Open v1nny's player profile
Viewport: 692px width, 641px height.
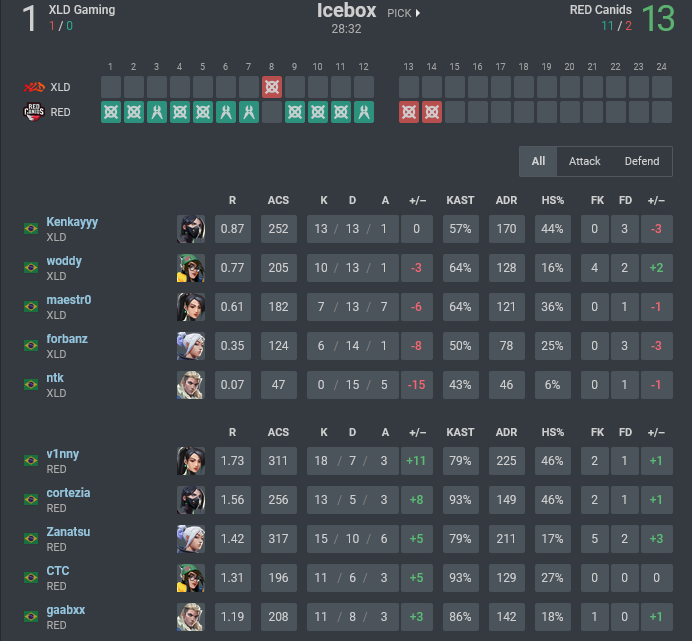[x=63, y=454]
